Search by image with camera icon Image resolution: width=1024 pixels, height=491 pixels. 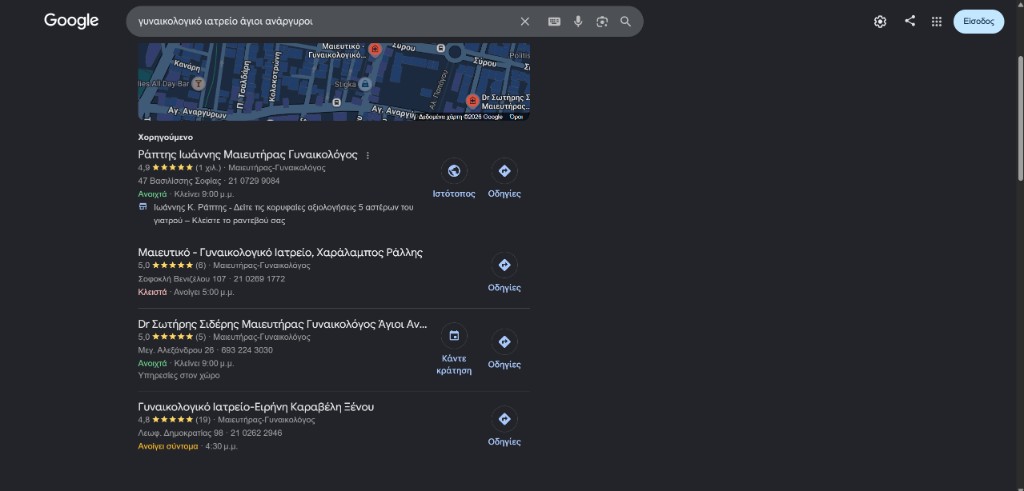click(602, 22)
